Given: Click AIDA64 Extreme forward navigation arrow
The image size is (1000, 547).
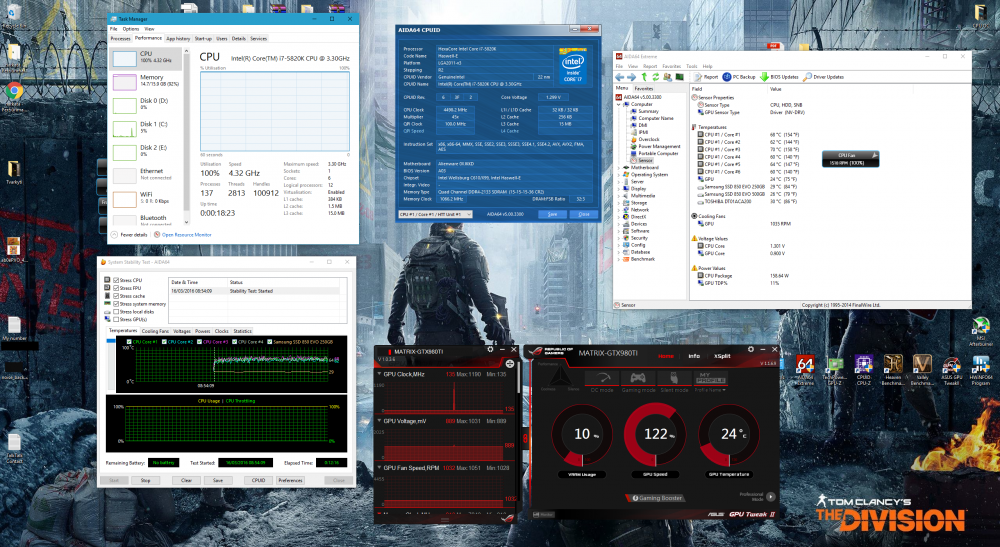Looking at the screenshot, I should (x=631, y=77).
